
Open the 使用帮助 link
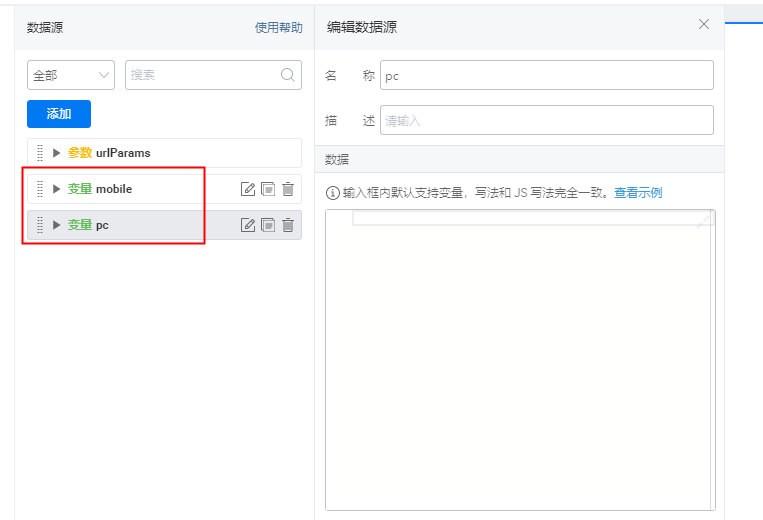(x=279, y=28)
